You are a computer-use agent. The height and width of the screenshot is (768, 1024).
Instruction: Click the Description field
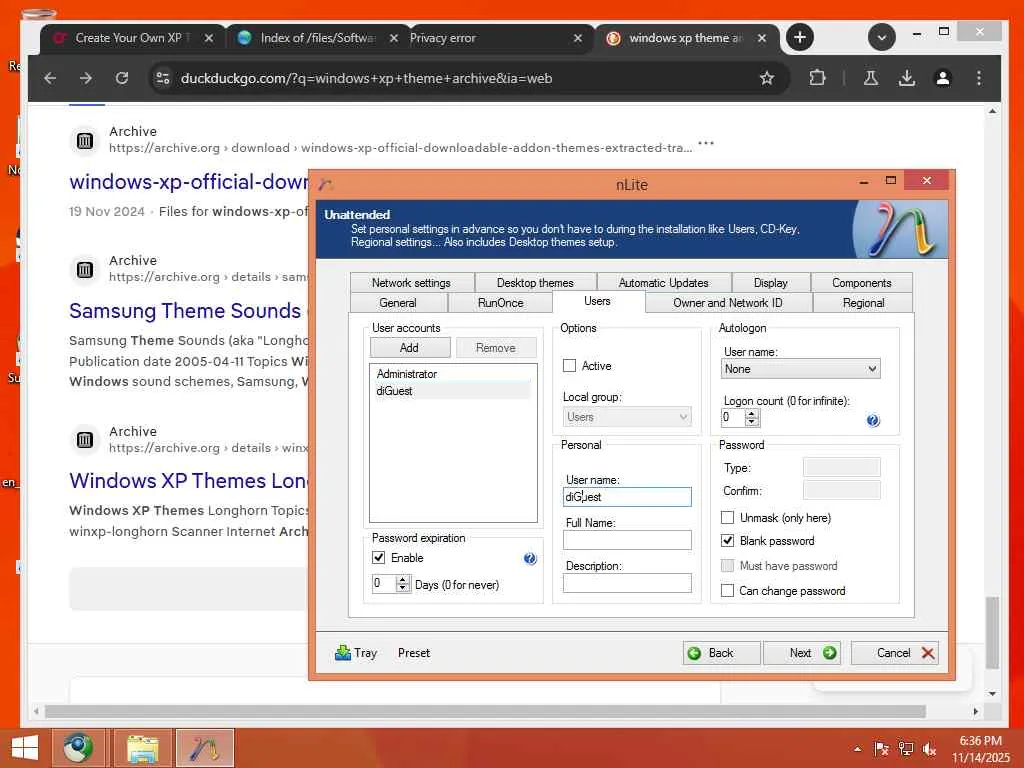(627, 583)
